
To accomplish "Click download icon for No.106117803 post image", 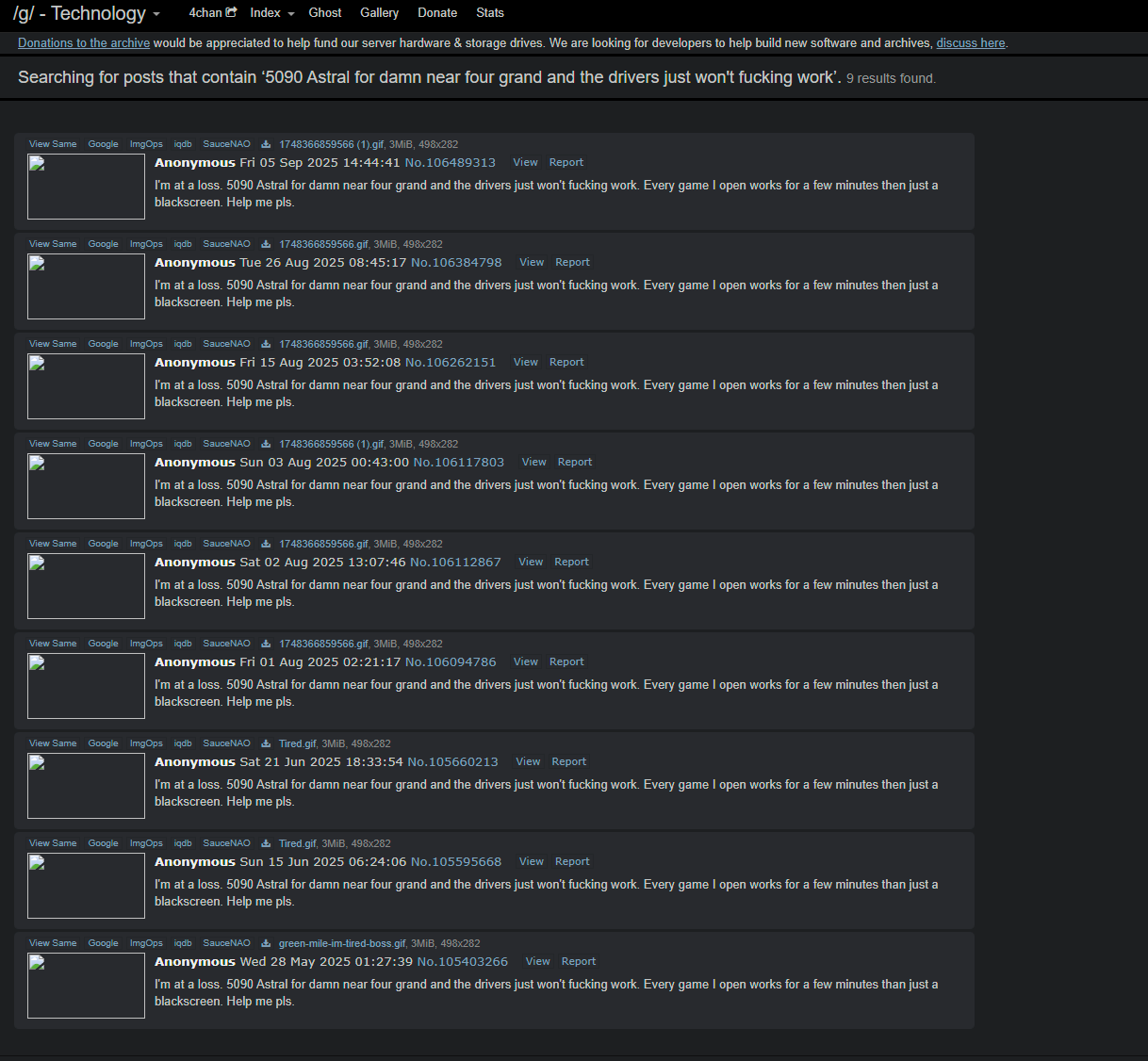I will coord(266,444).
